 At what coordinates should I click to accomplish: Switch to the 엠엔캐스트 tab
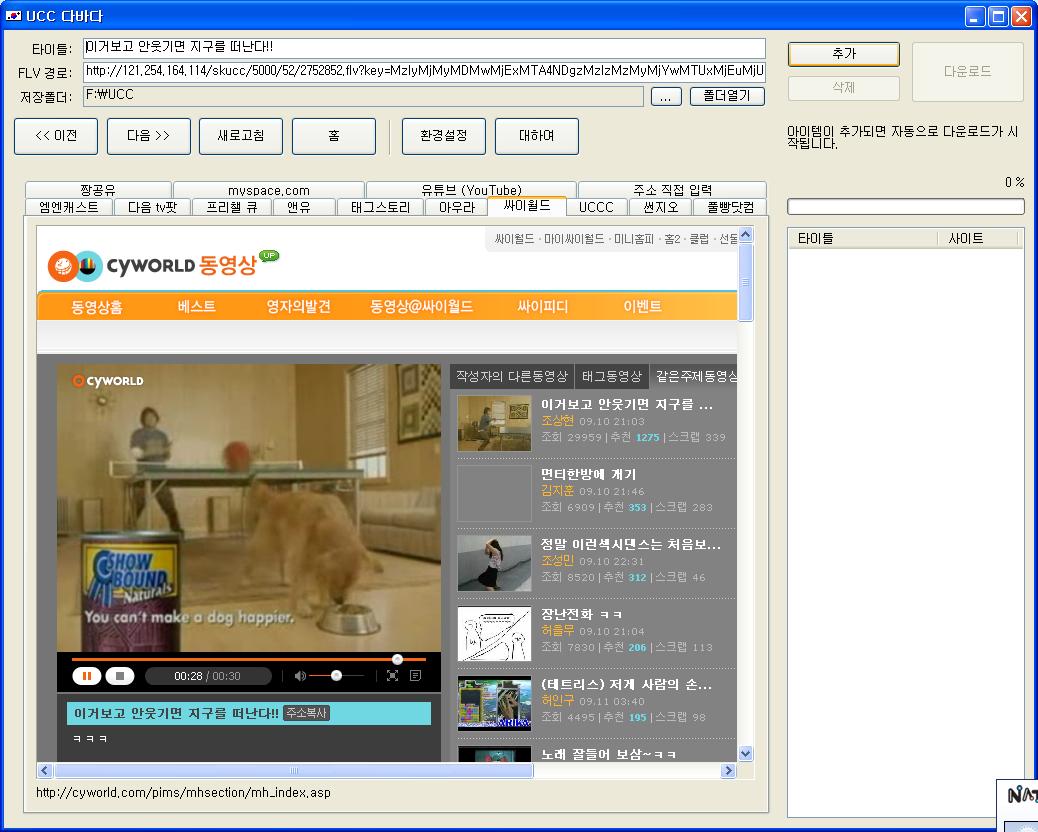click(x=69, y=207)
